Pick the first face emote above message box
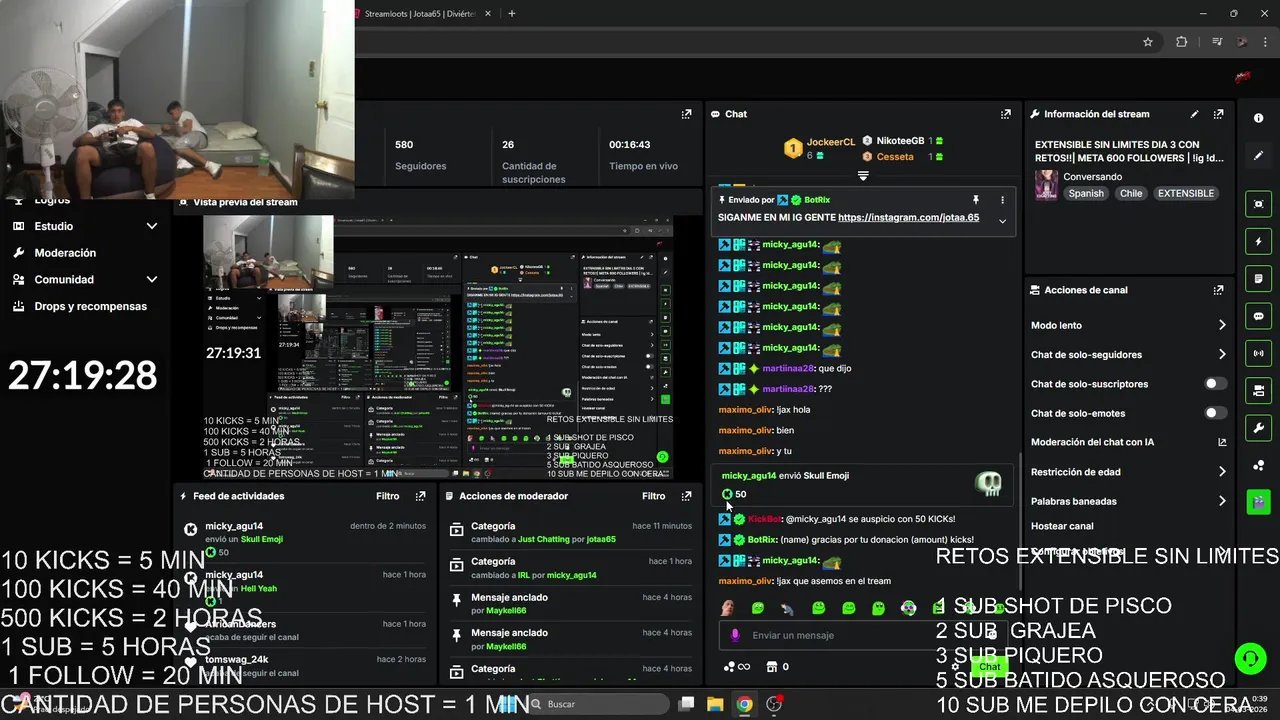 coord(728,608)
